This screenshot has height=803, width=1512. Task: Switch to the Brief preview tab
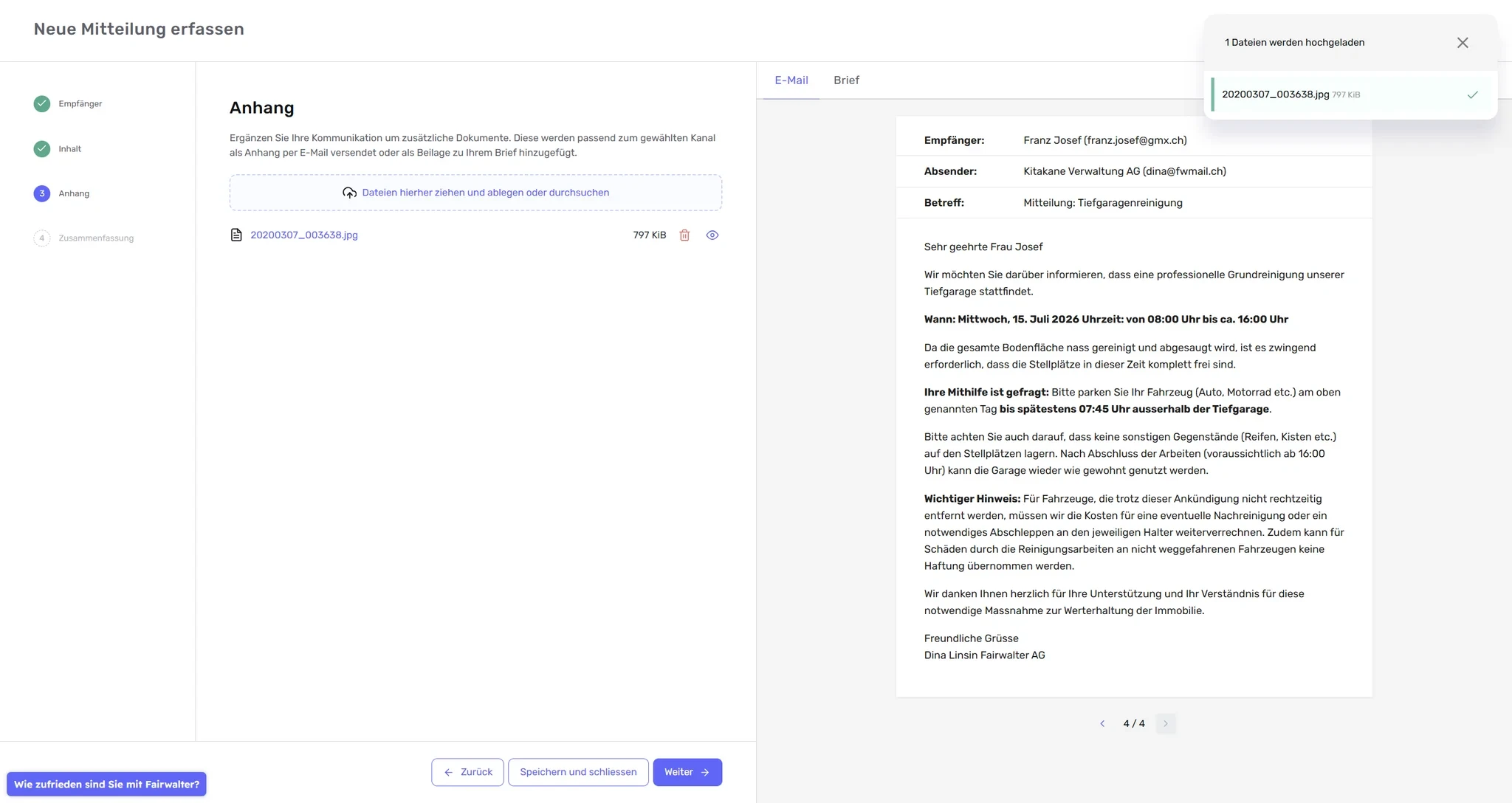point(846,80)
